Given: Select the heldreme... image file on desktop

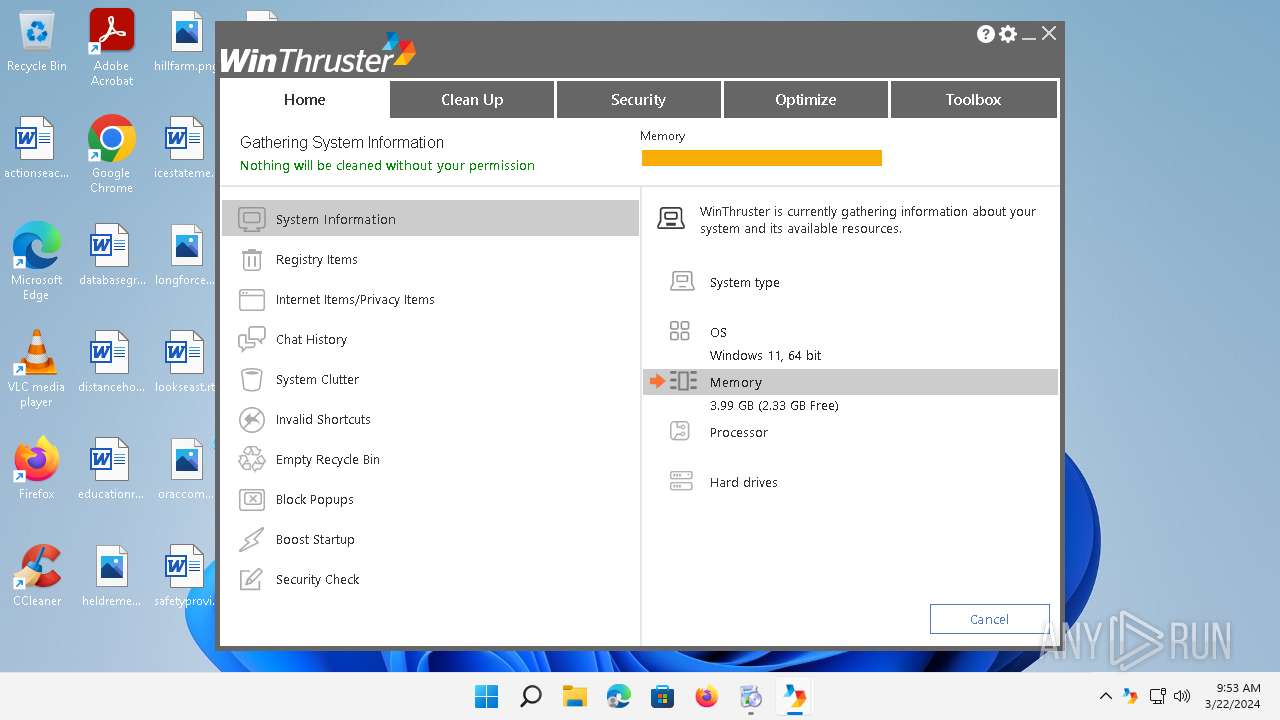Looking at the screenshot, I should (111, 575).
